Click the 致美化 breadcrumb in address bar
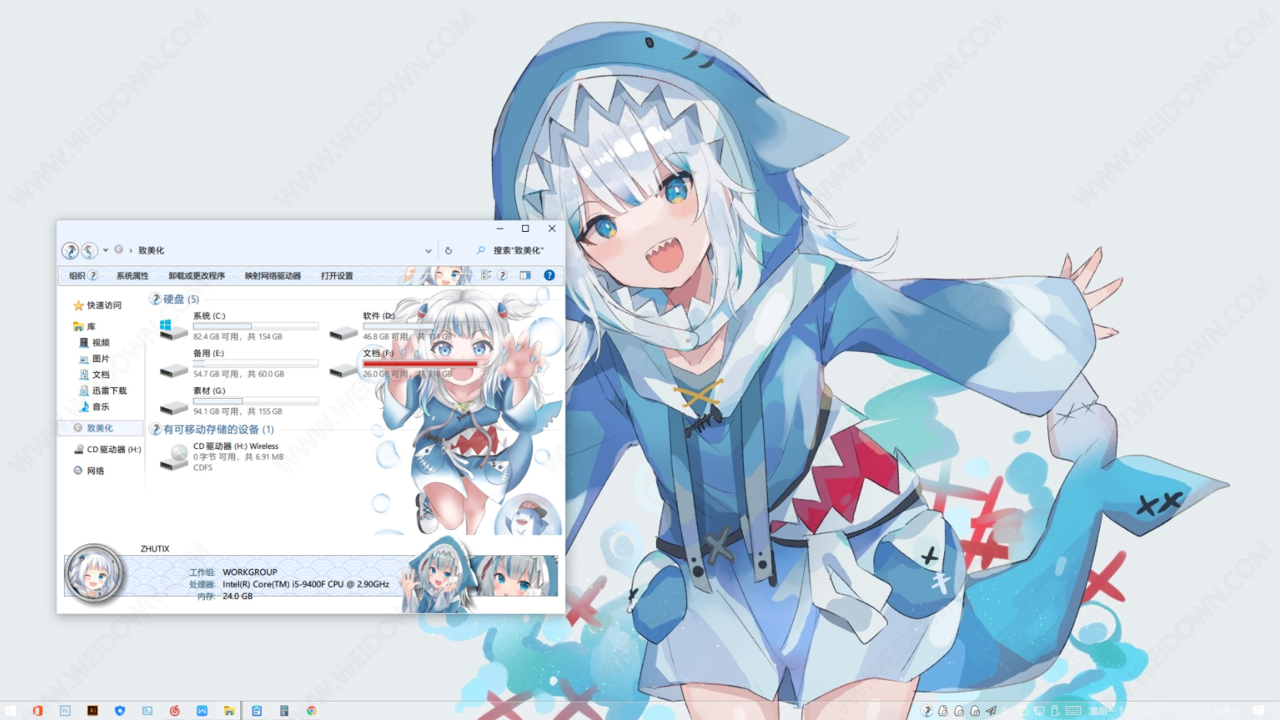Viewport: 1280px width, 720px height. click(151, 251)
